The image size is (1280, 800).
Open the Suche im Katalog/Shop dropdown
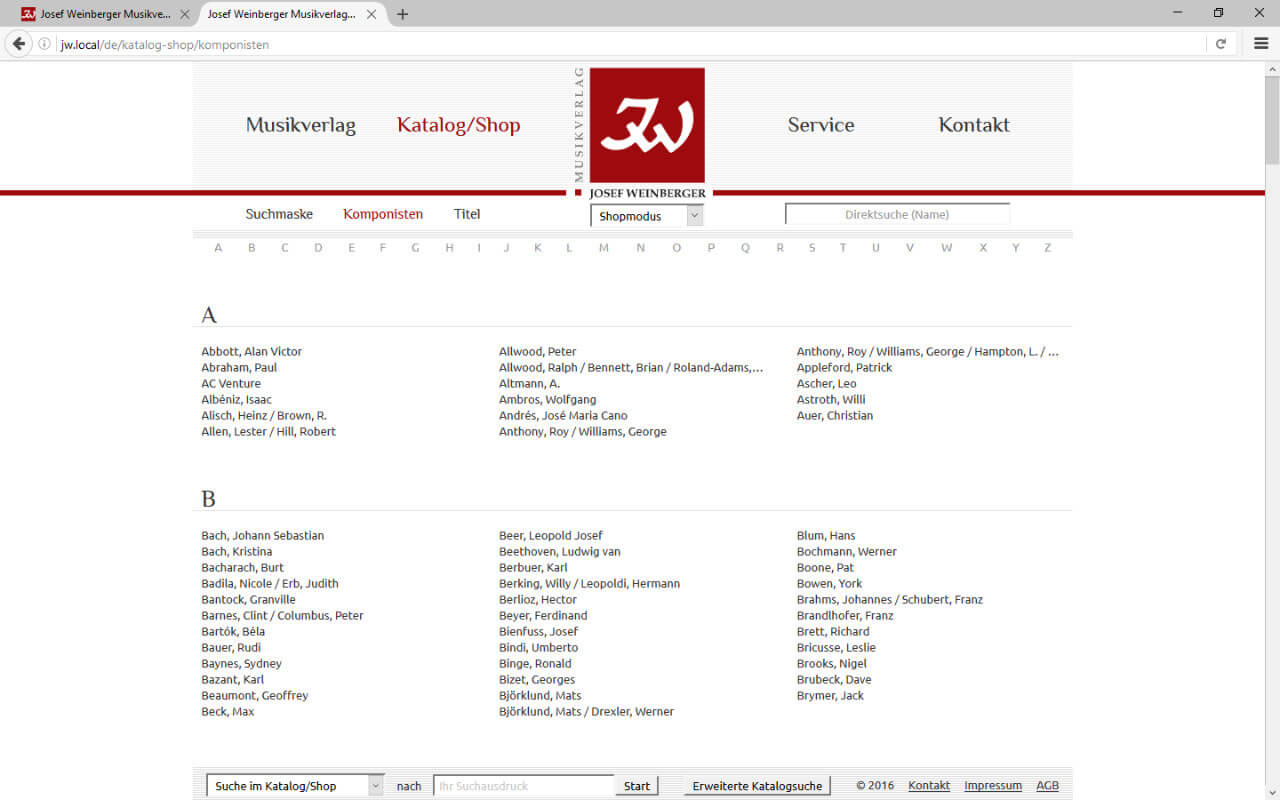pos(295,786)
